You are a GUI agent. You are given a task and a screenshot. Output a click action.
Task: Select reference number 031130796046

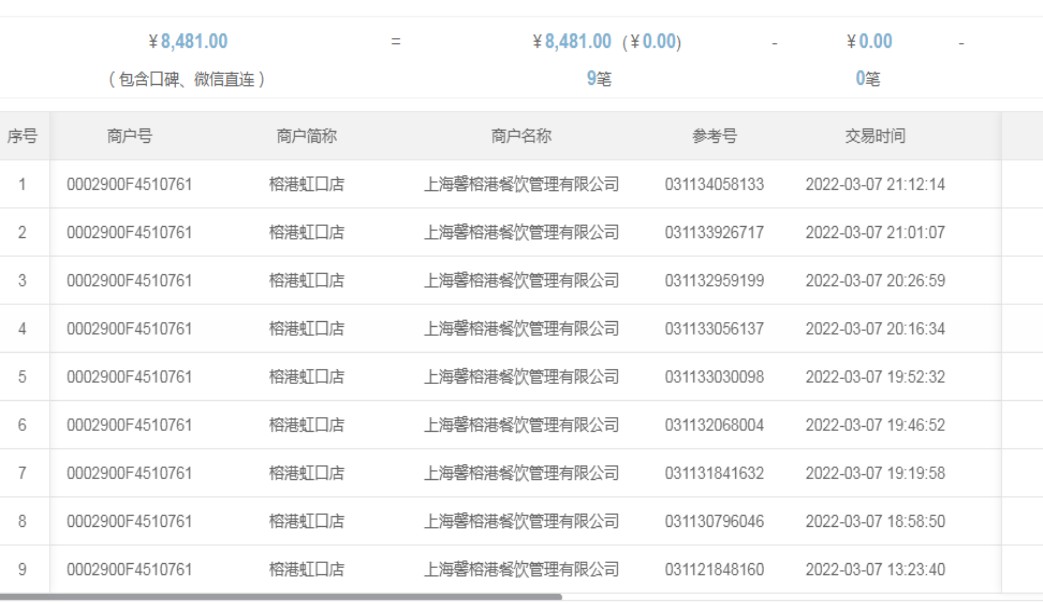[714, 521]
